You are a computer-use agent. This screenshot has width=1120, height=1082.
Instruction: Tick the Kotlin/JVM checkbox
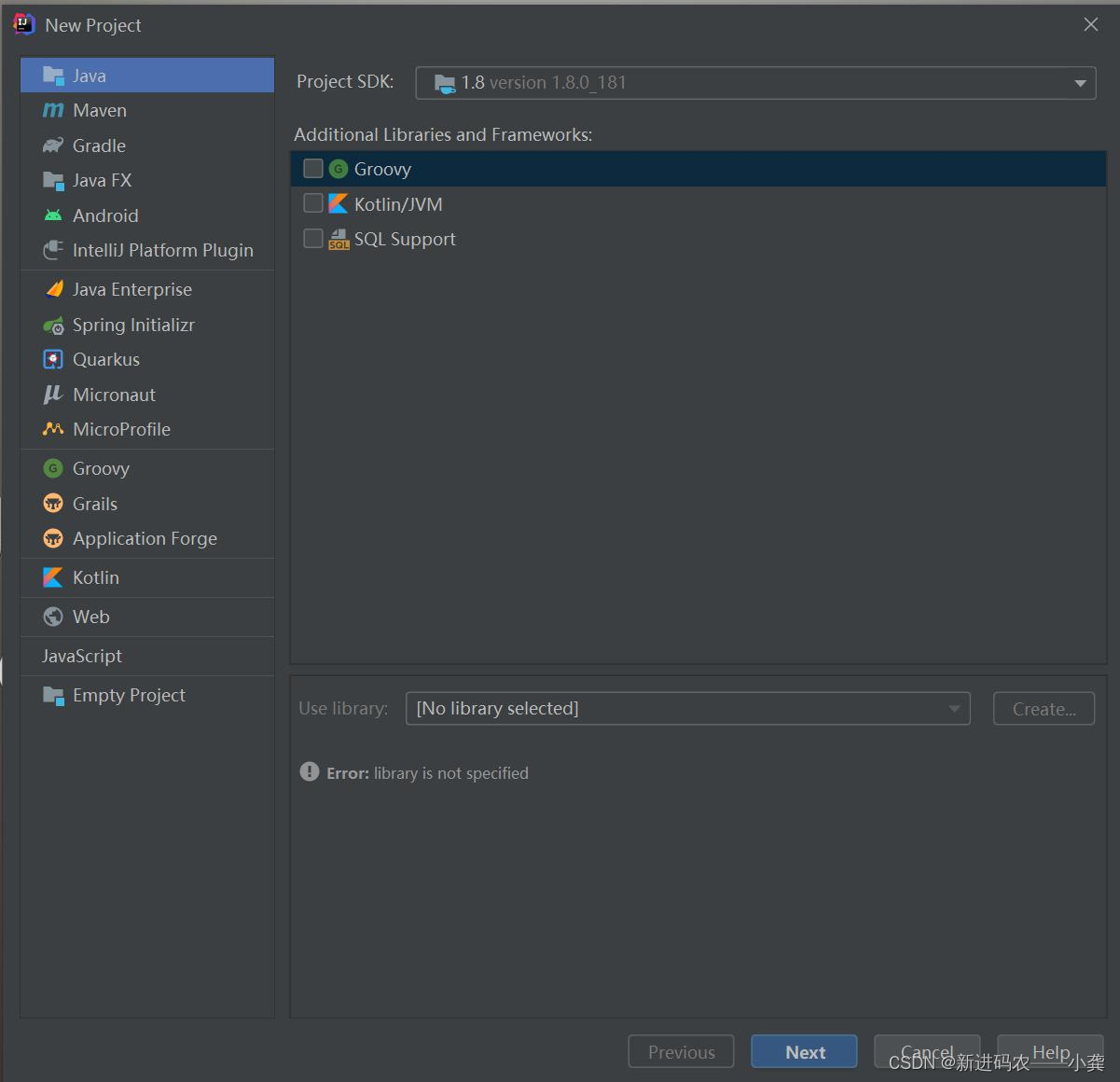[x=313, y=203]
